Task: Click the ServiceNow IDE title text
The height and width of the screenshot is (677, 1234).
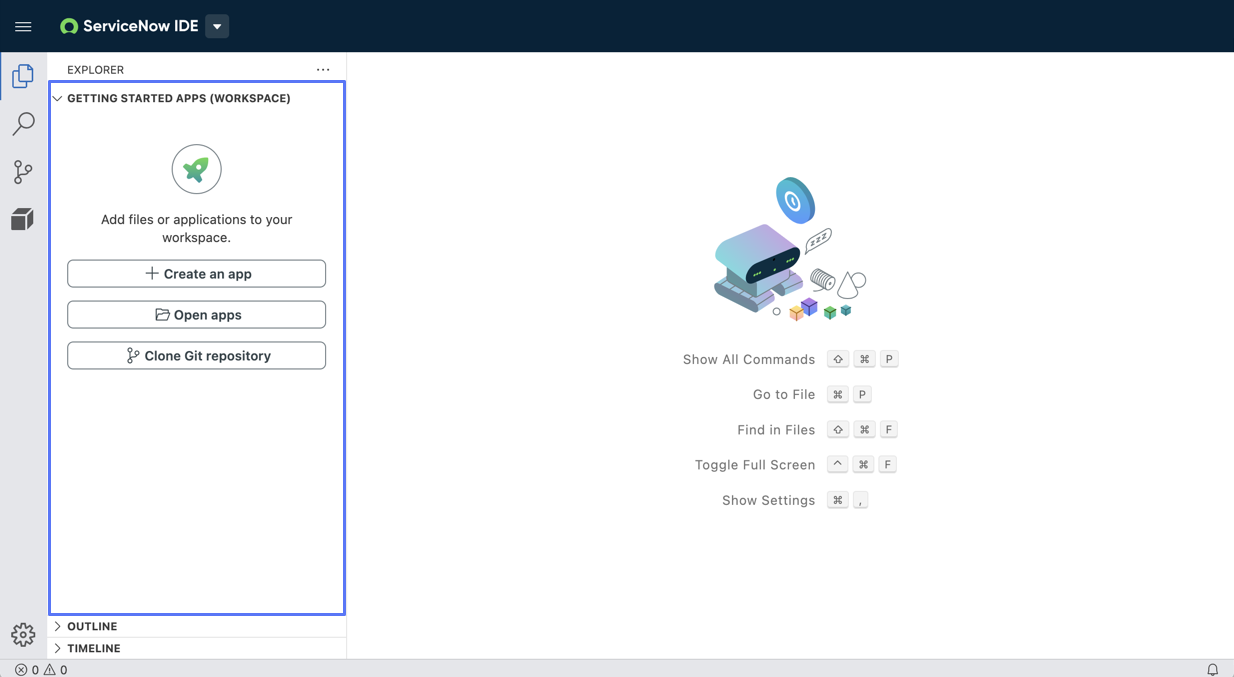Action: point(141,27)
